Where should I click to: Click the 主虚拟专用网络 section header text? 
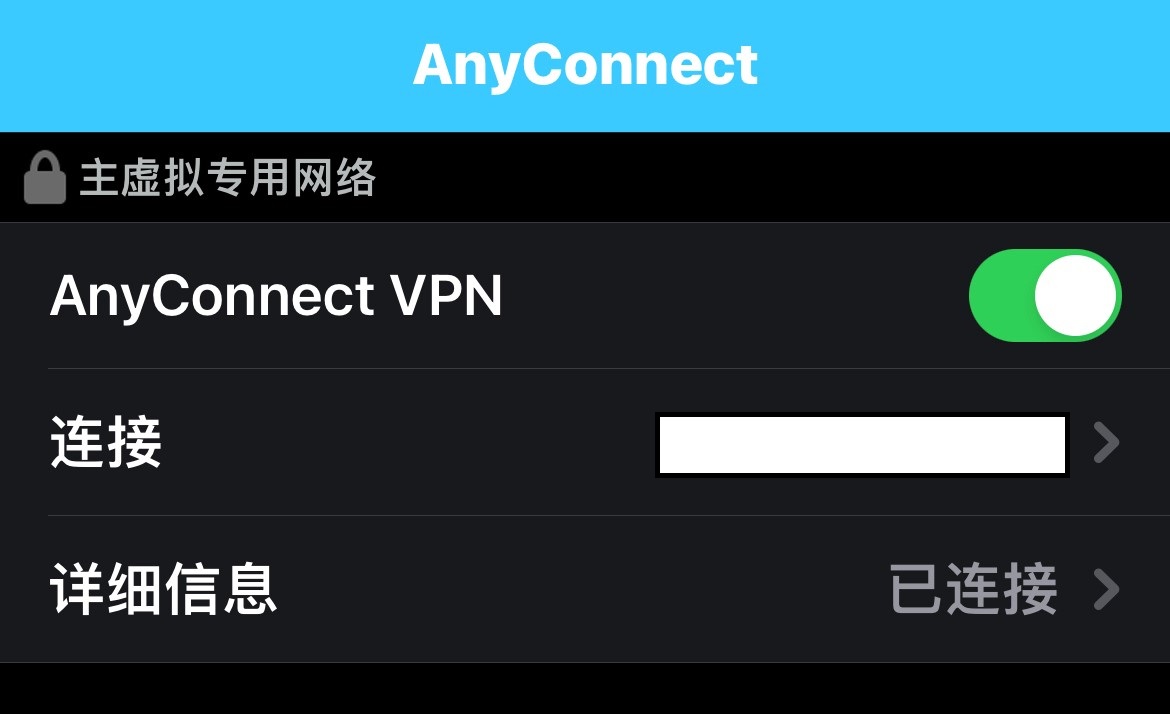click(x=228, y=178)
